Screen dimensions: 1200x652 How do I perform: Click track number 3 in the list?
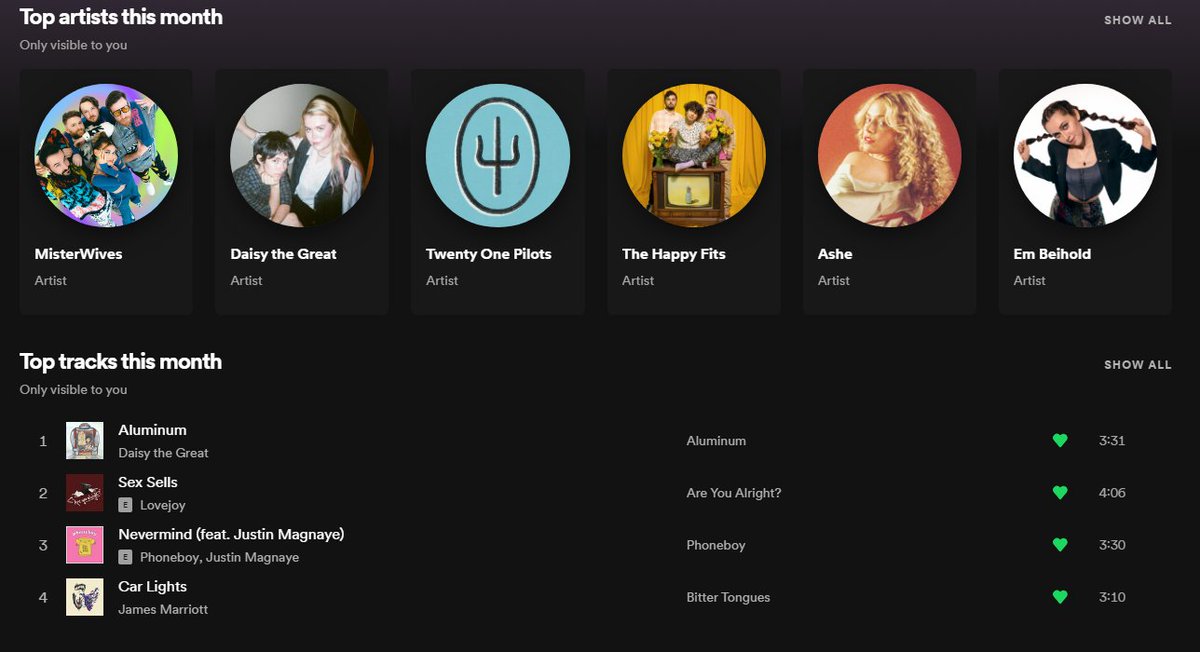tap(43, 545)
